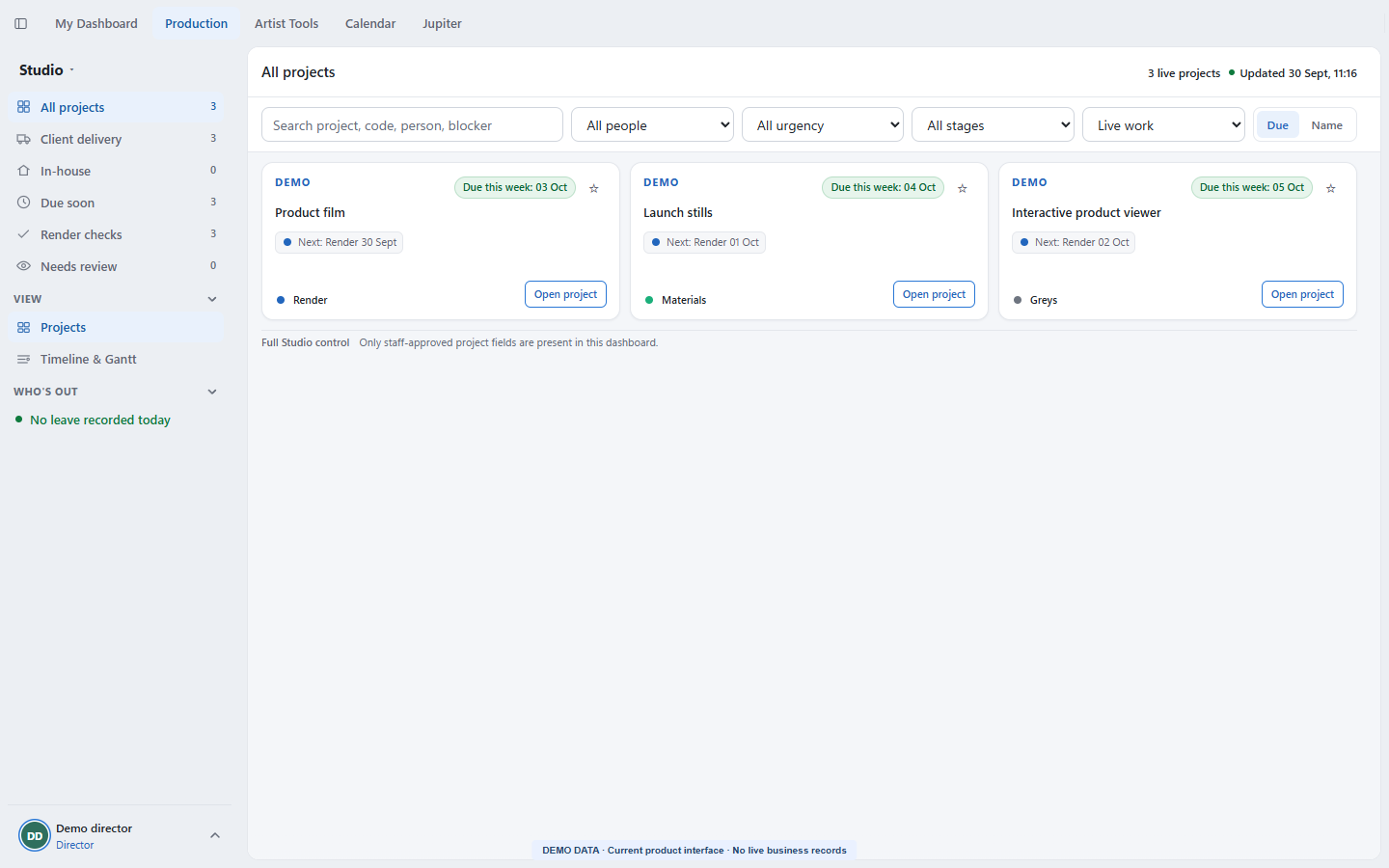Screen dimensions: 1389x868
Task: Open project for Interactive product viewer
Action: [1302, 294]
